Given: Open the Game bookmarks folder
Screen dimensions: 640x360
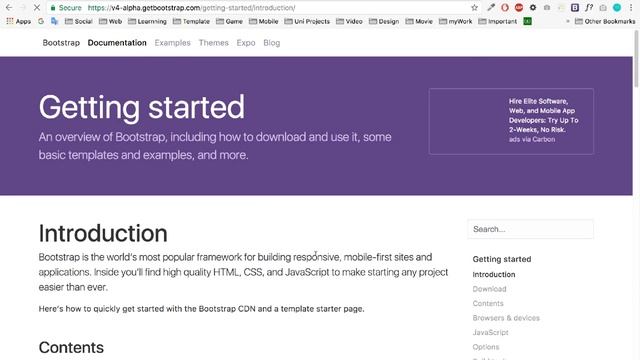Looking at the screenshot, I should click(229, 21).
